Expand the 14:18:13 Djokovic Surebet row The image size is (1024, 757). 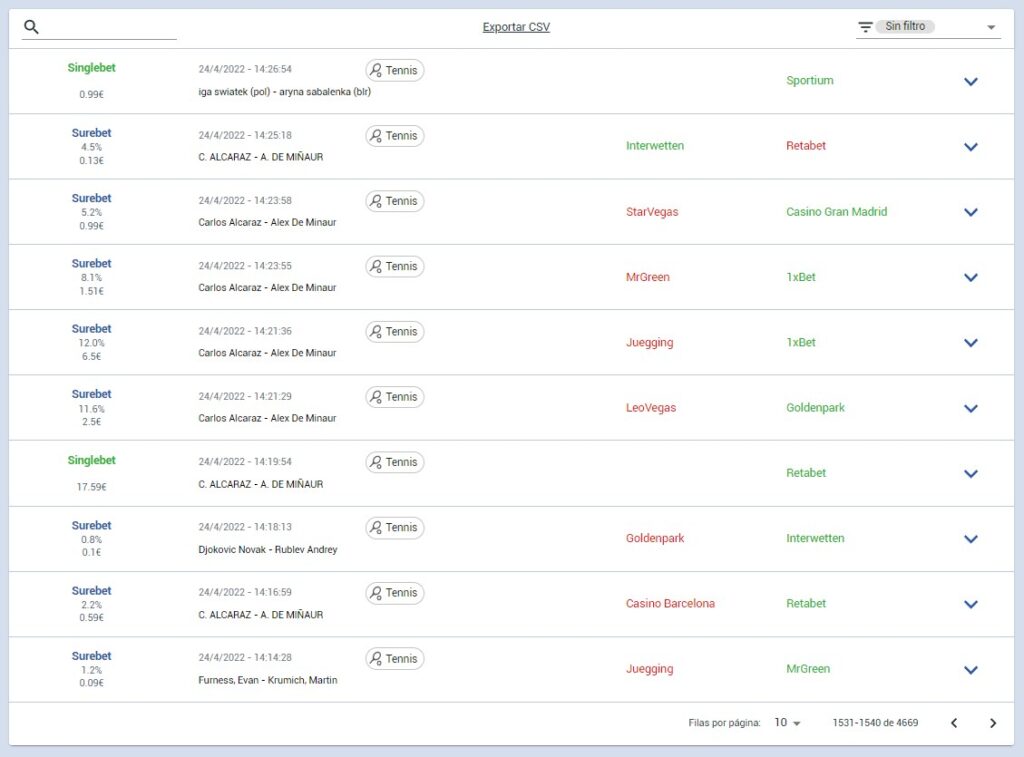point(970,539)
